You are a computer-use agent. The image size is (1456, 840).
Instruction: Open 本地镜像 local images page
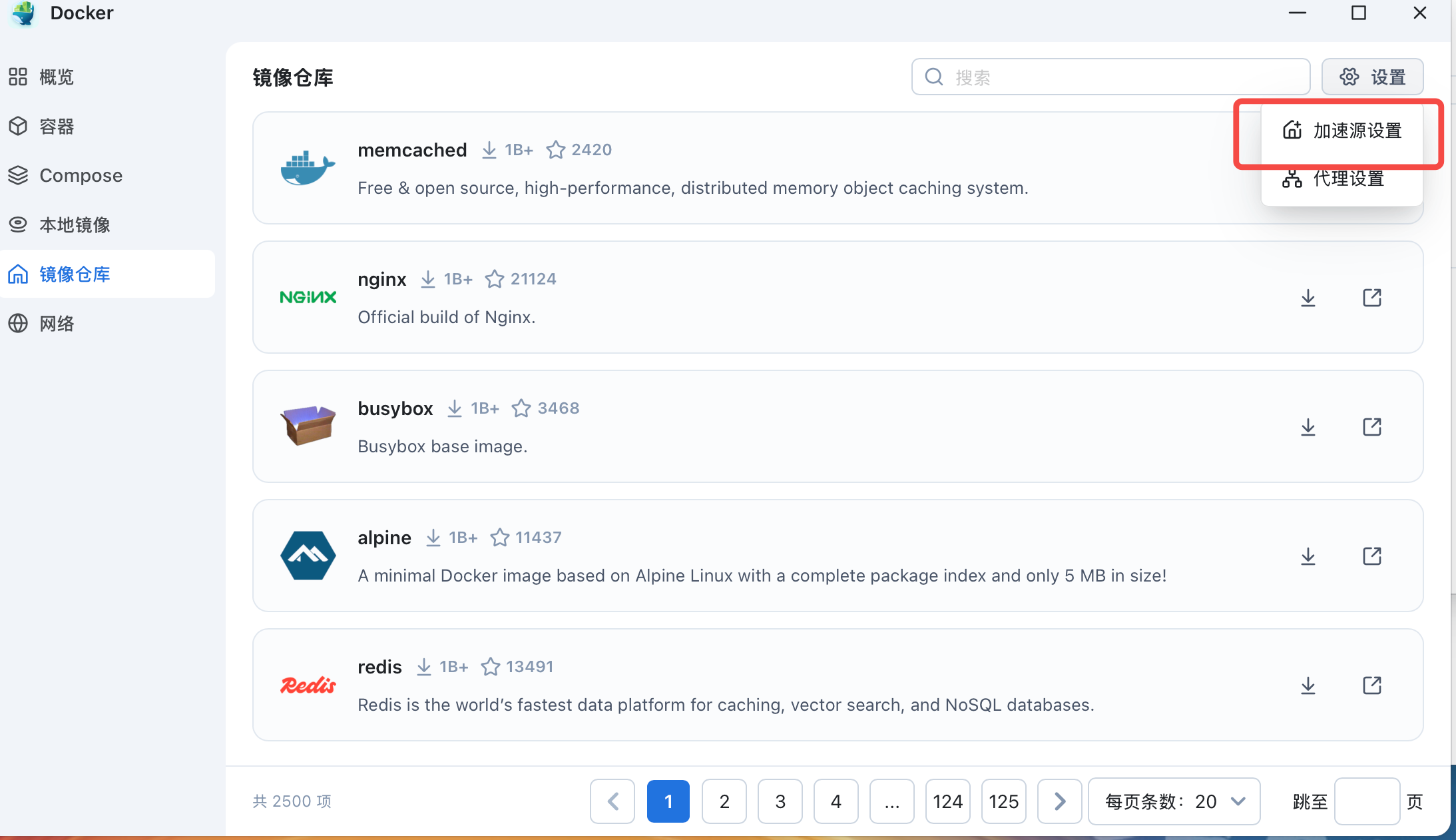click(74, 225)
